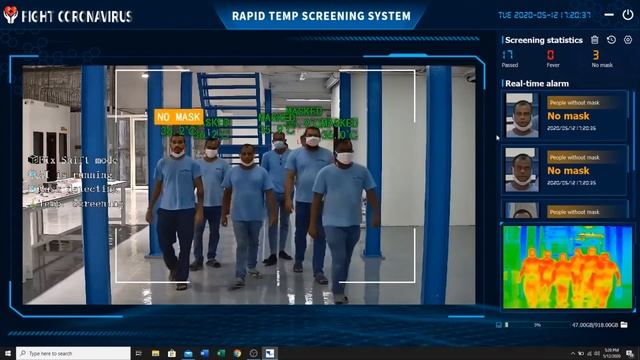The height and width of the screenshot is (360, 640).
Task: Click the Fight Coronavirus heart logo
Action: [x=11, y=15]
